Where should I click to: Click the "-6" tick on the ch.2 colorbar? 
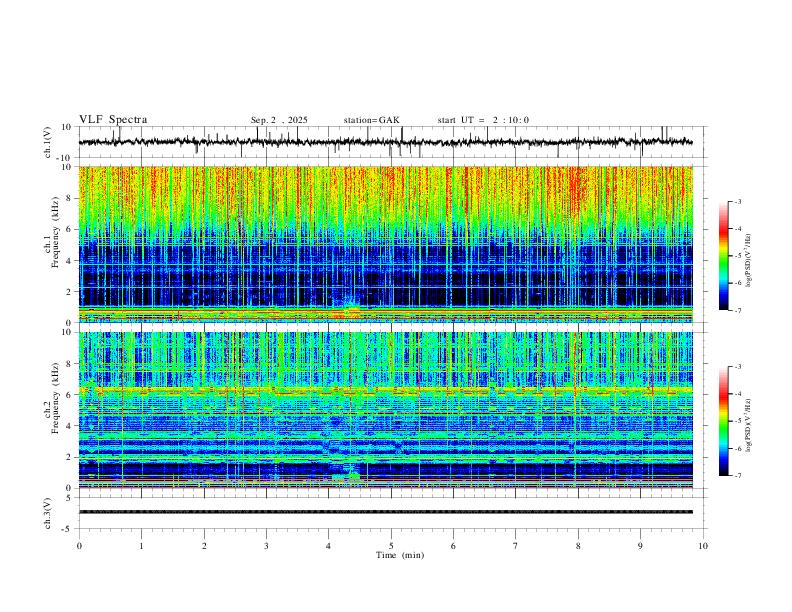tap(737, 448)
